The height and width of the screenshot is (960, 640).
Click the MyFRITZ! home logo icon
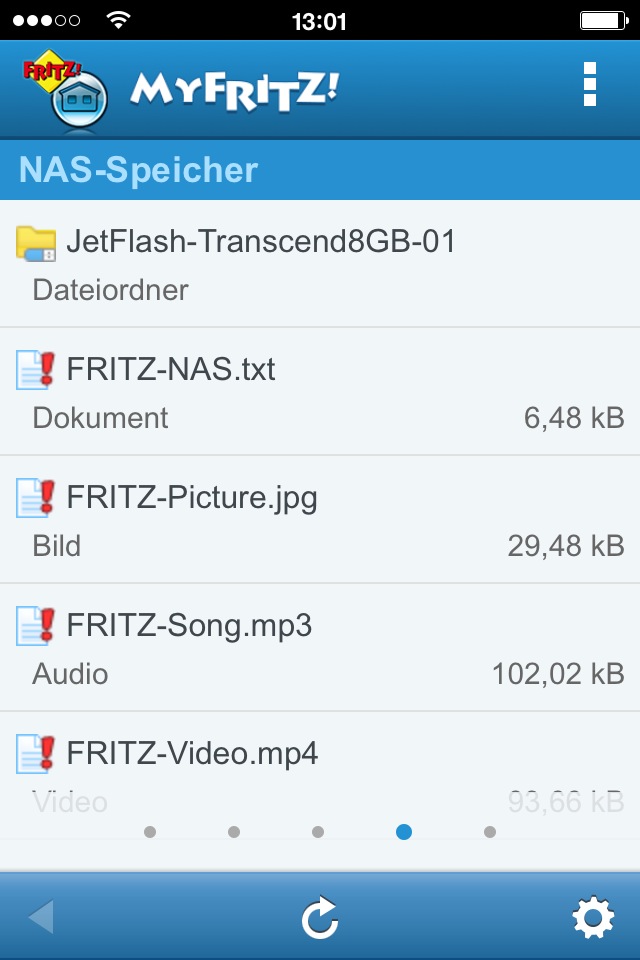(x=64, y=91)
